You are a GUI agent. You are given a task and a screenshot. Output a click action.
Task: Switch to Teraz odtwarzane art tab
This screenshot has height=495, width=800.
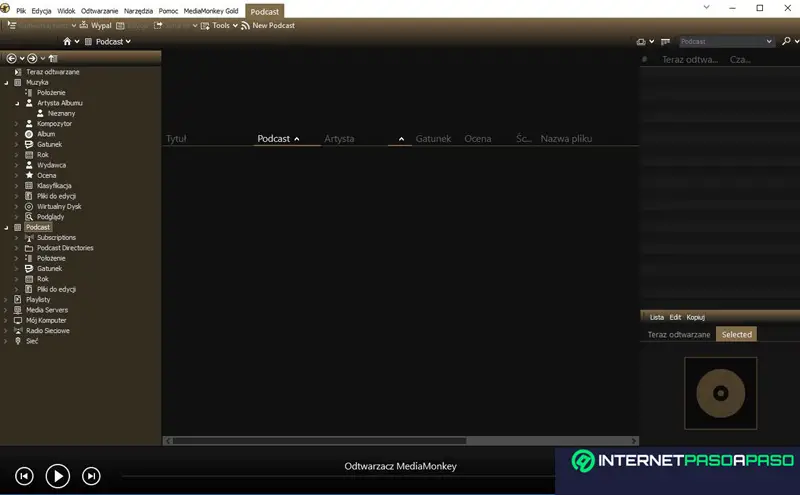tap(679, 334)
